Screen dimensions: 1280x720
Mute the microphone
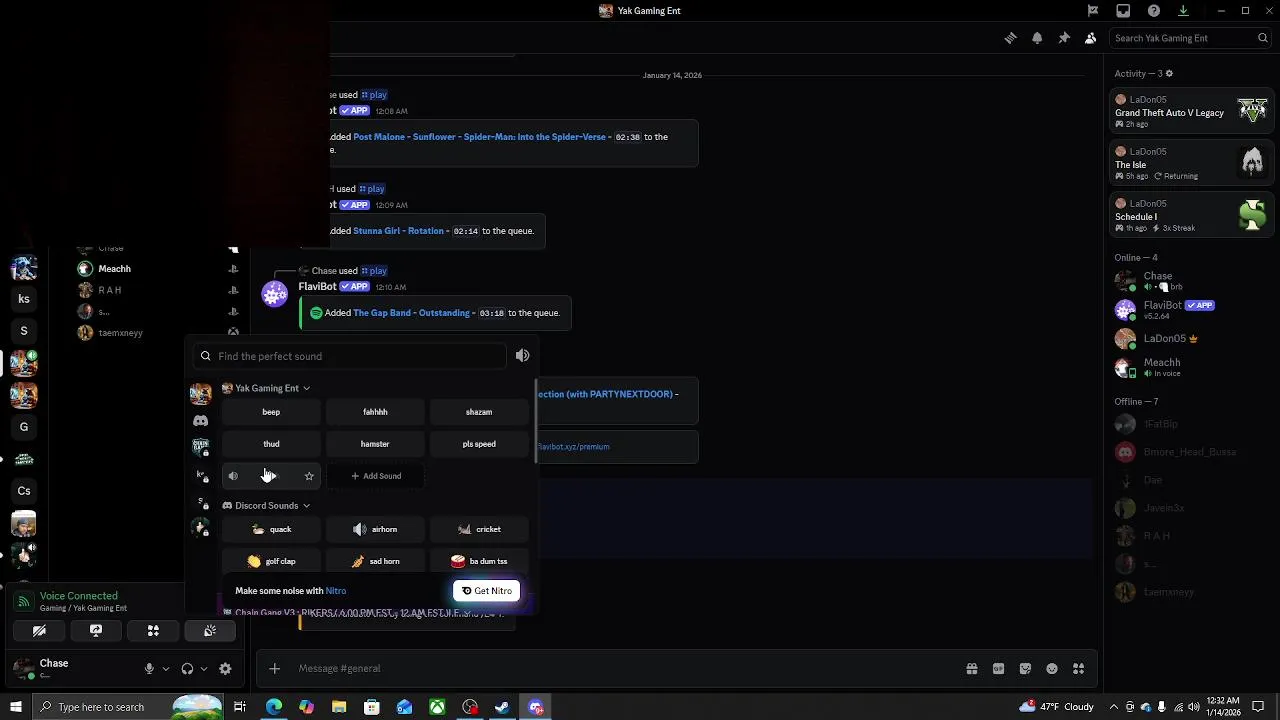coord(149,669)
